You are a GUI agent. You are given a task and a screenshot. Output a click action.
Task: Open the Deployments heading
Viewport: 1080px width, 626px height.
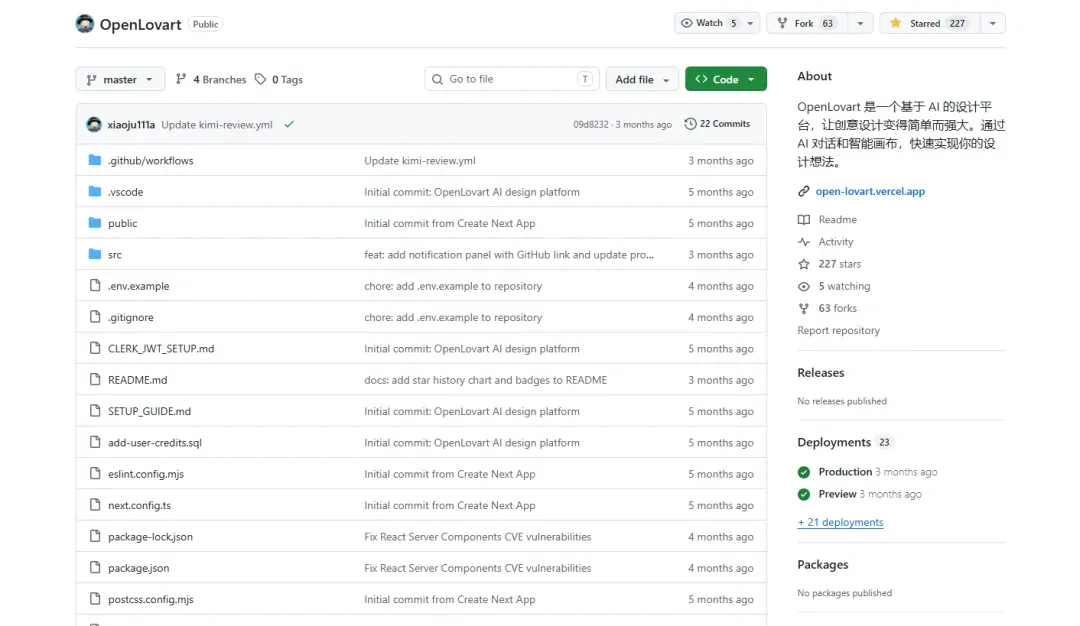(x=834, y=442)
